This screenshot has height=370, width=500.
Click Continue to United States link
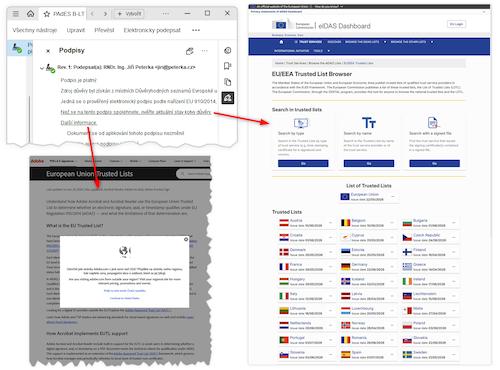pyautogui.click(x=125, y=298)
